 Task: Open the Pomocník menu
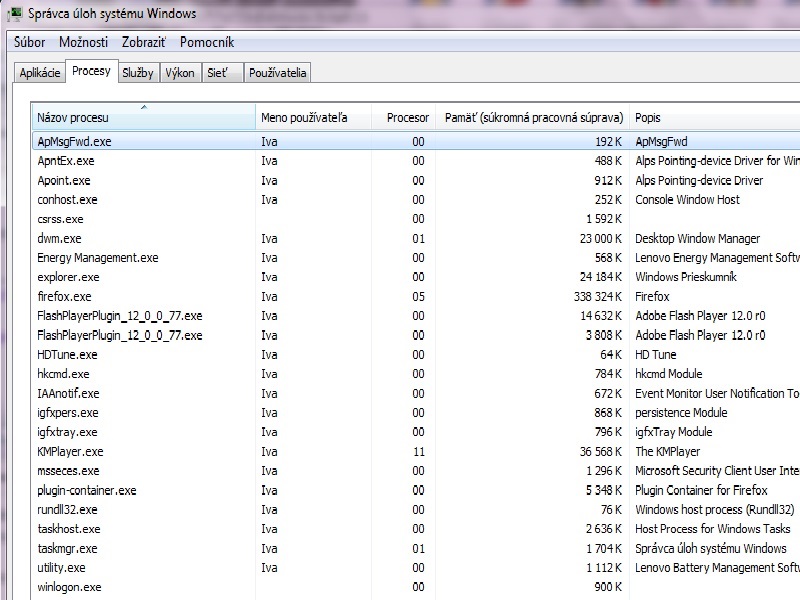click(207, 42)
